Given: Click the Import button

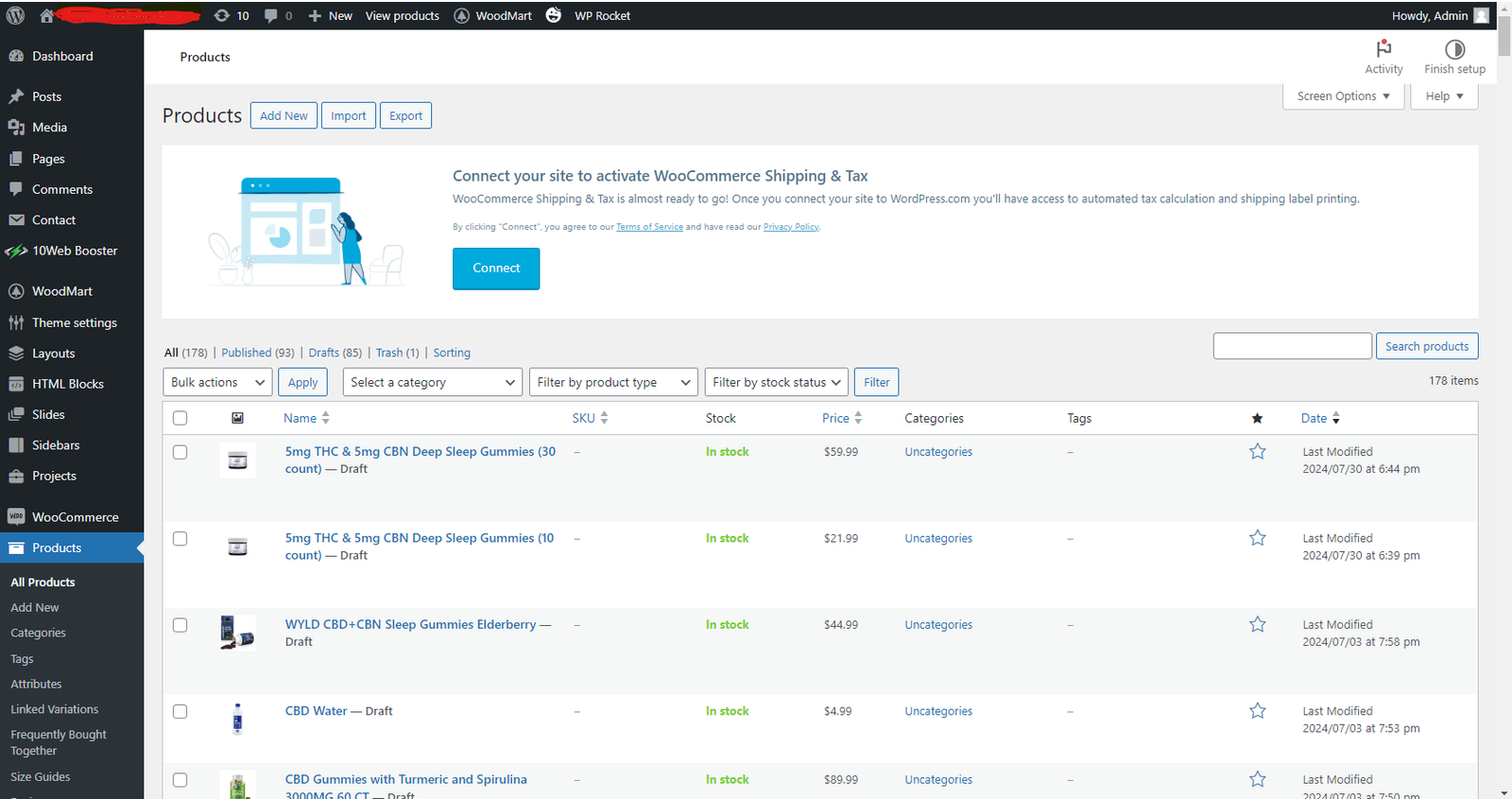Looking at the screenshot, I should point(349,115).
